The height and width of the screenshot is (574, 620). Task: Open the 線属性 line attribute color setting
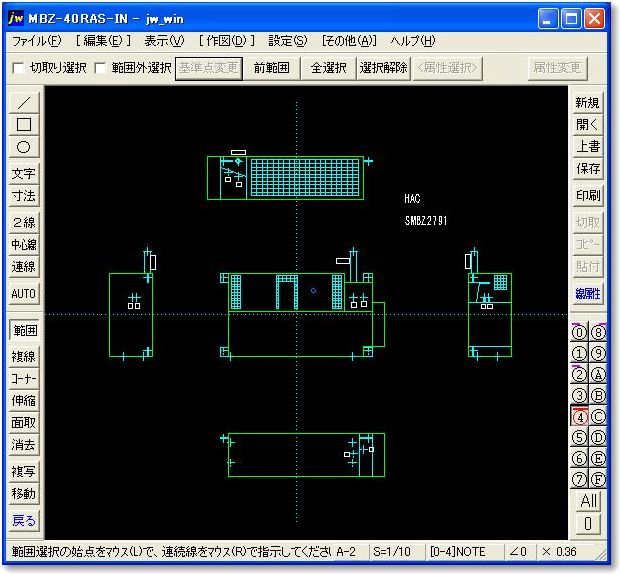tap(588, 293)
